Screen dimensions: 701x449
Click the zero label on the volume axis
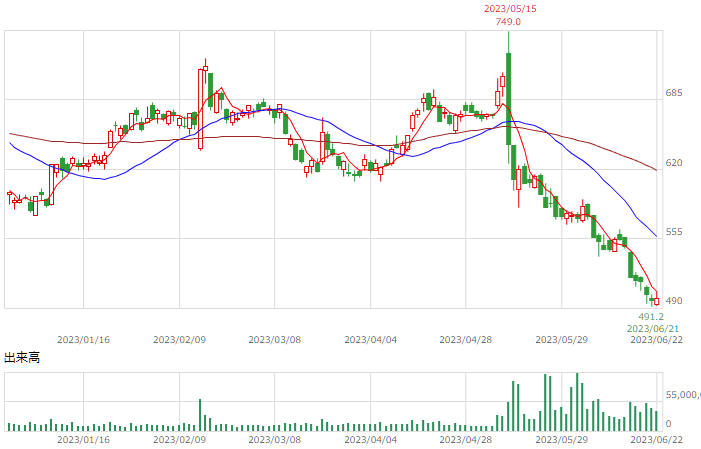[x=668, y=424]
